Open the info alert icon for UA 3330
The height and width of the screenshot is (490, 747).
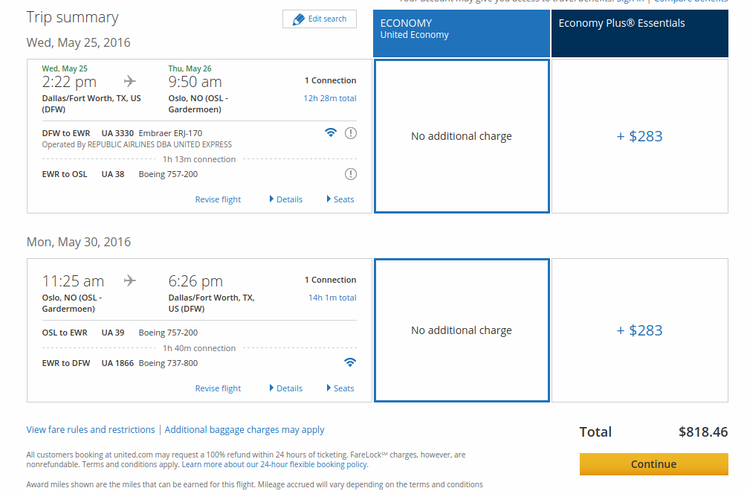coord(351,133)
